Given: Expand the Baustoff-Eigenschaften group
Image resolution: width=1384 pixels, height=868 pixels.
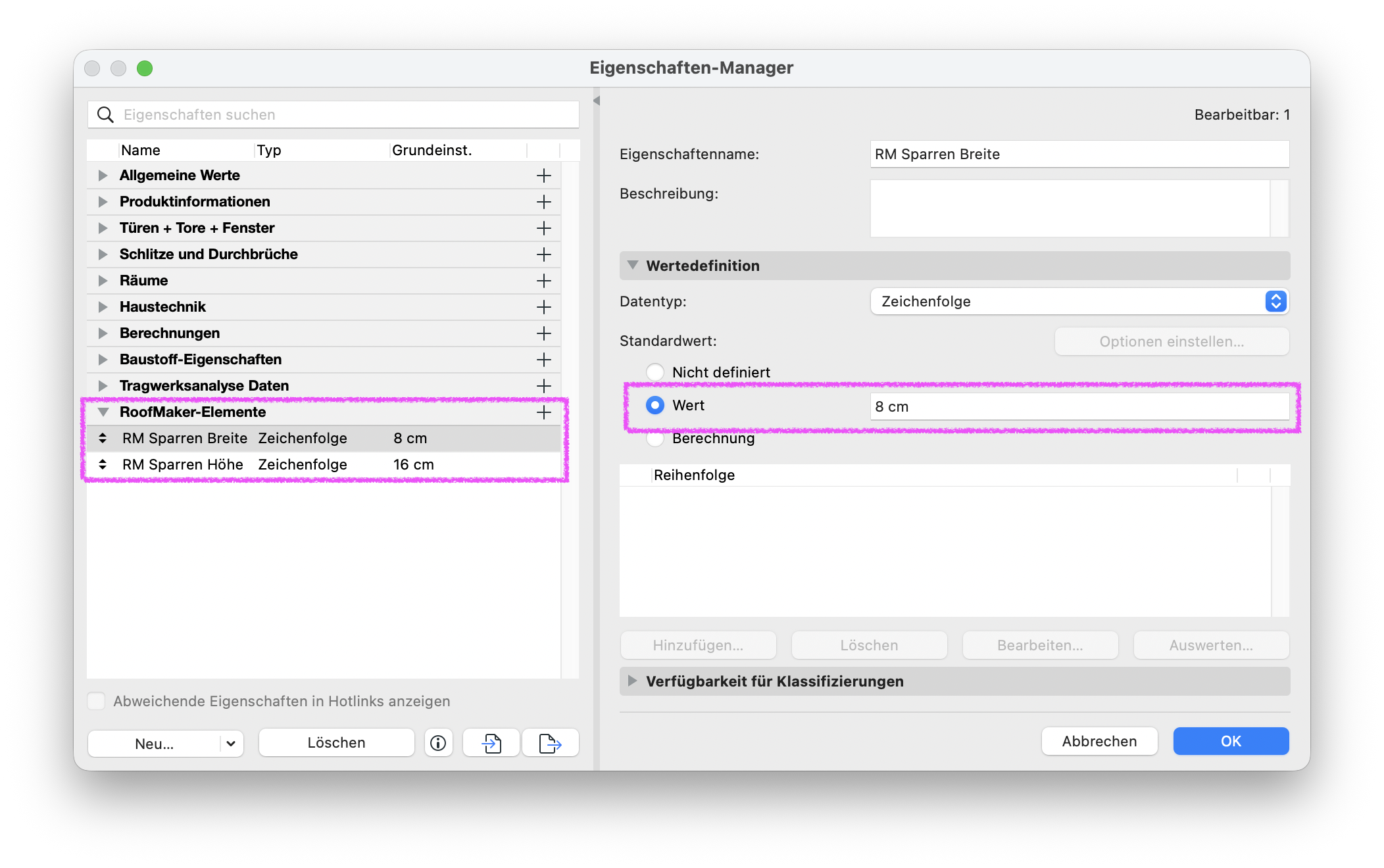Looking at the screenshot, I should (103, 360).
